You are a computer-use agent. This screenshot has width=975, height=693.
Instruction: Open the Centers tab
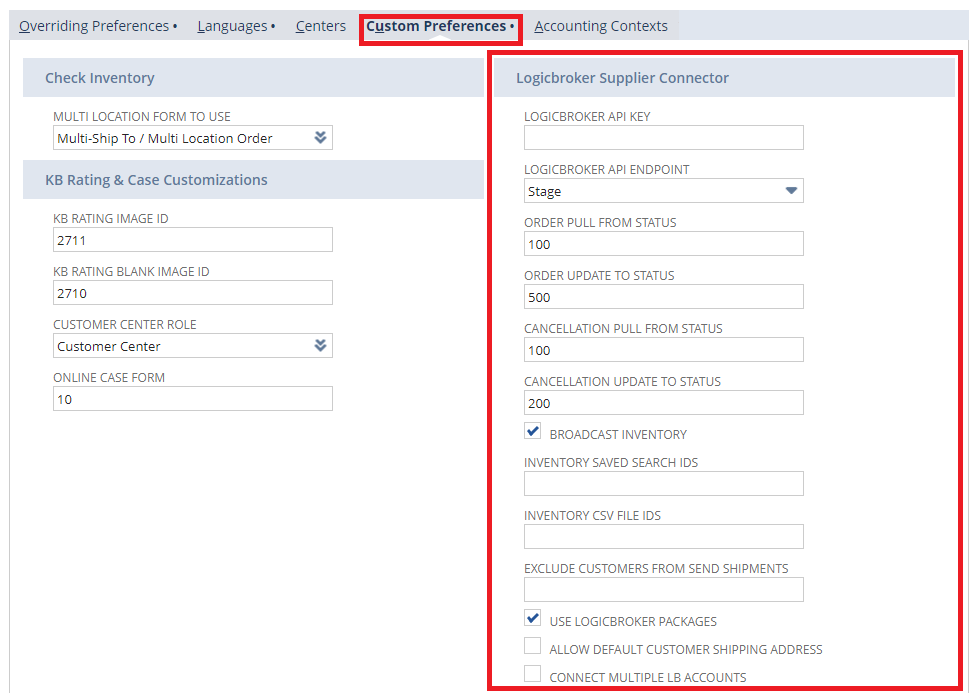pos(320,26)
